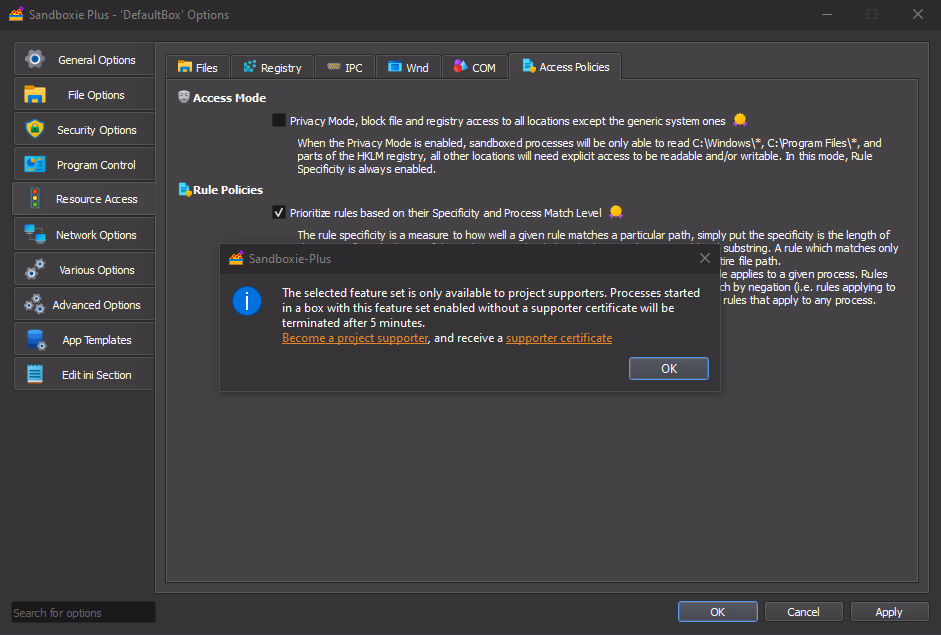Follow the 'Become a project supporter' link

[x=355, y=338]
